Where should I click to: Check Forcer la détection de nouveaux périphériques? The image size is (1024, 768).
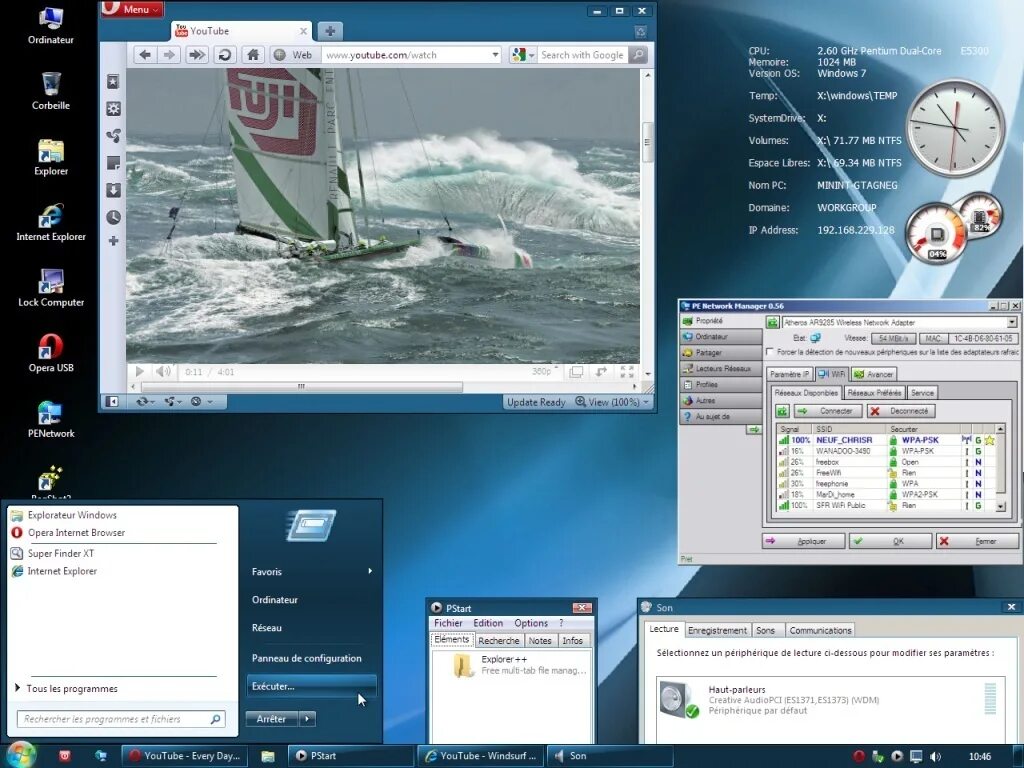pos(771,352)
